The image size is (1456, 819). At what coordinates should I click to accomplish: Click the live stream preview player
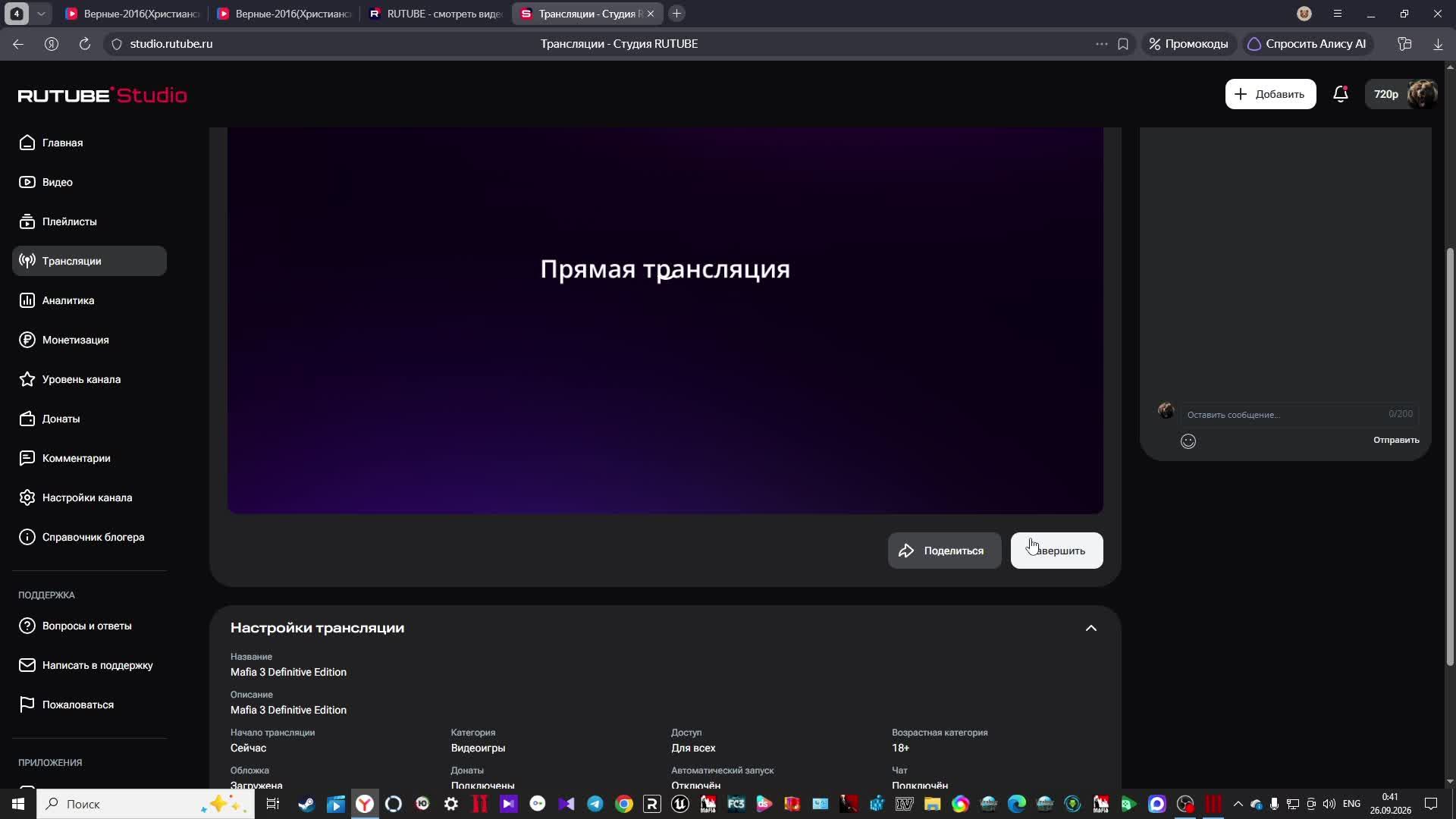[665, 320]
